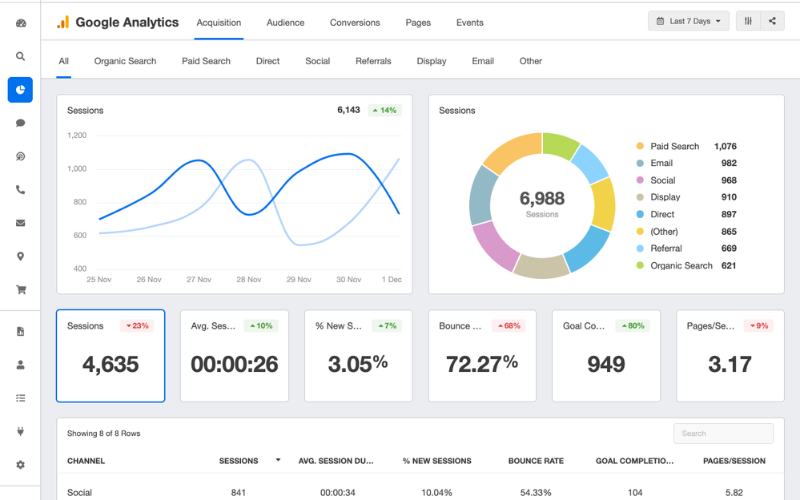Open the shopping cart sidebar icon

20,290
